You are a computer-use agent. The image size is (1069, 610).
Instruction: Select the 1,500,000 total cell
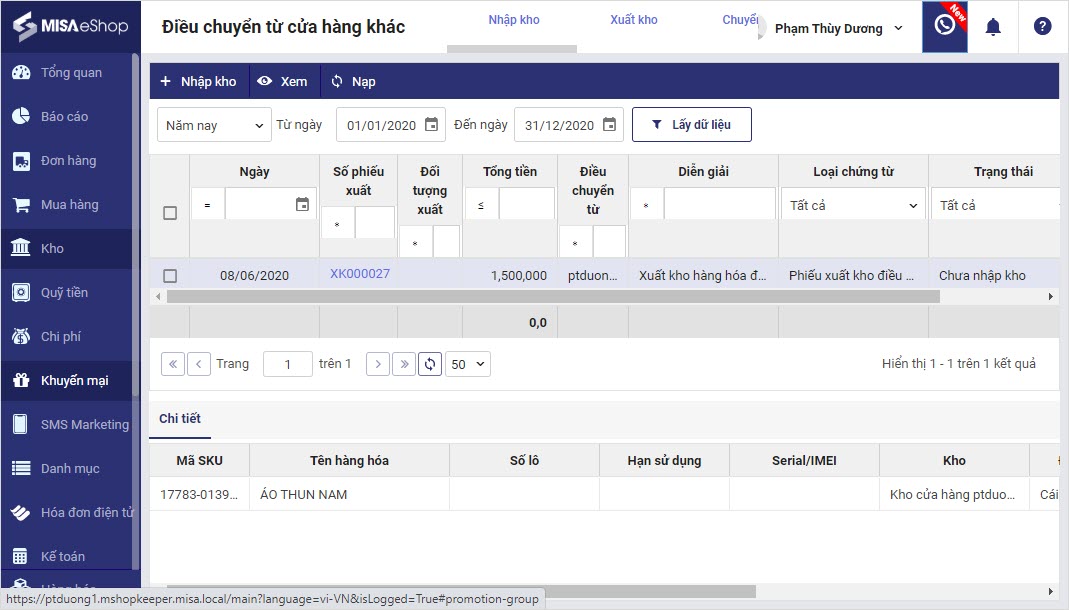[510, 275]
